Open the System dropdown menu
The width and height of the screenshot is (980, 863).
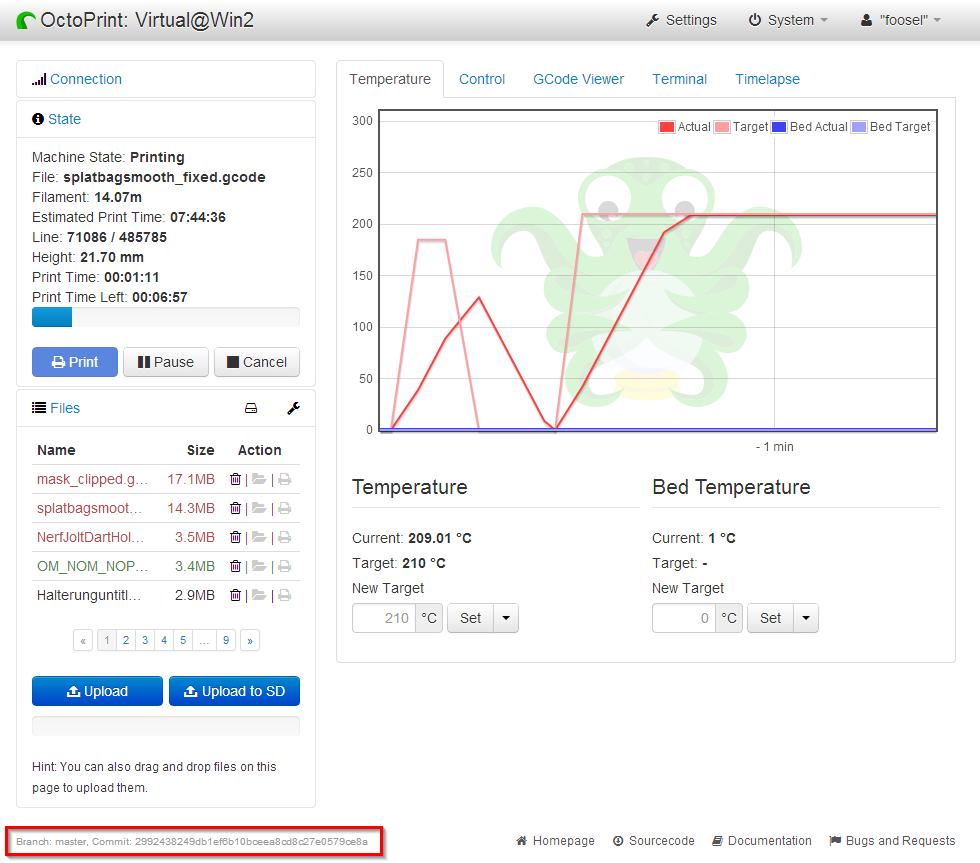(x=788, y=20)
